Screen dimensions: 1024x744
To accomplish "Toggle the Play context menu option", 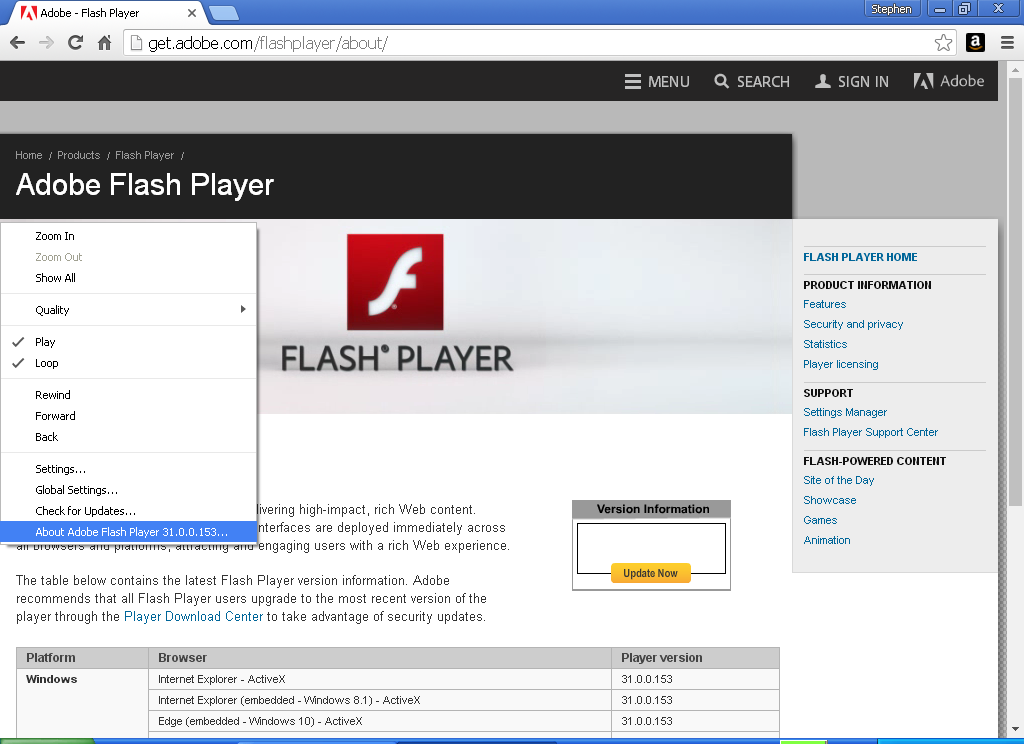I will point(129,342).
